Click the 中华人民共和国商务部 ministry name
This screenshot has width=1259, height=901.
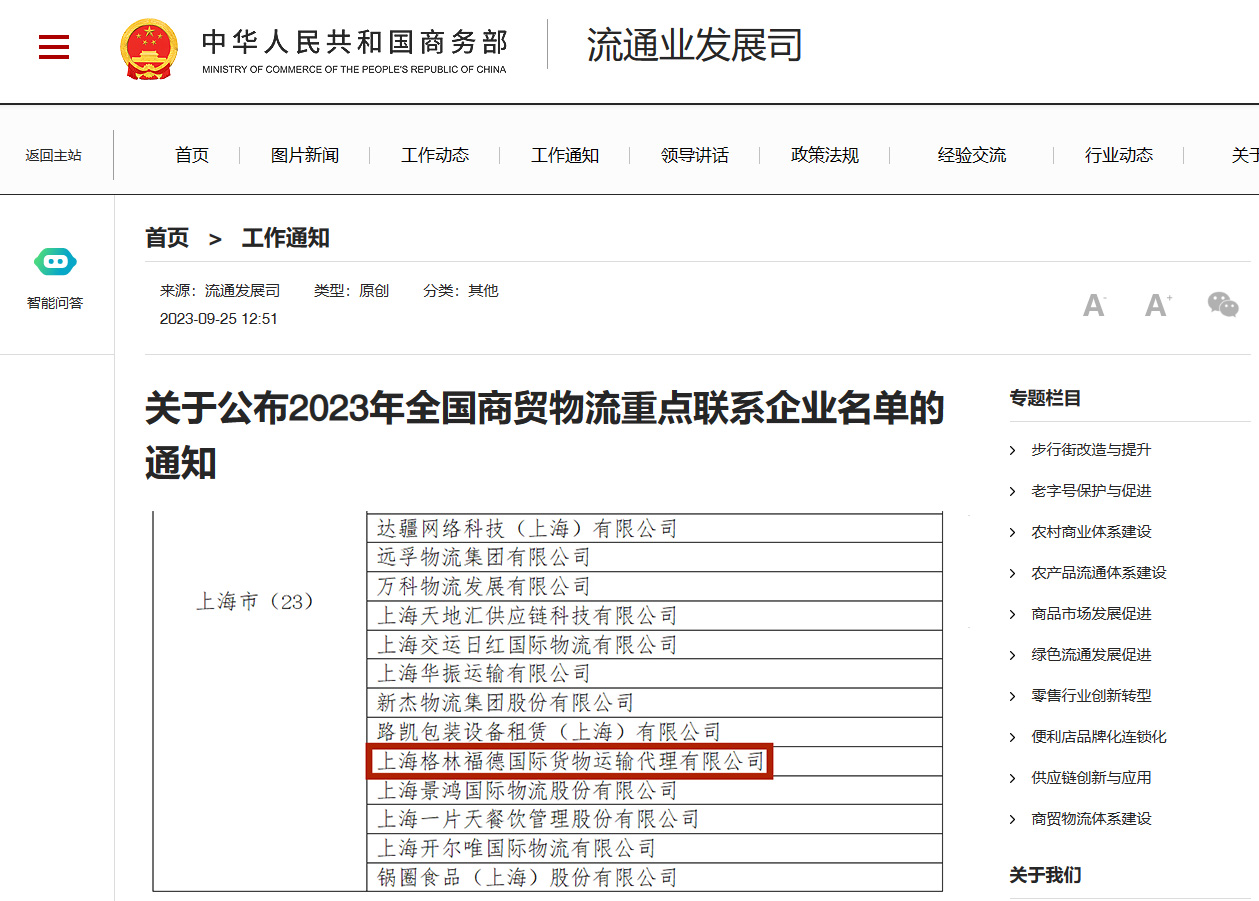tap(355, 42)
